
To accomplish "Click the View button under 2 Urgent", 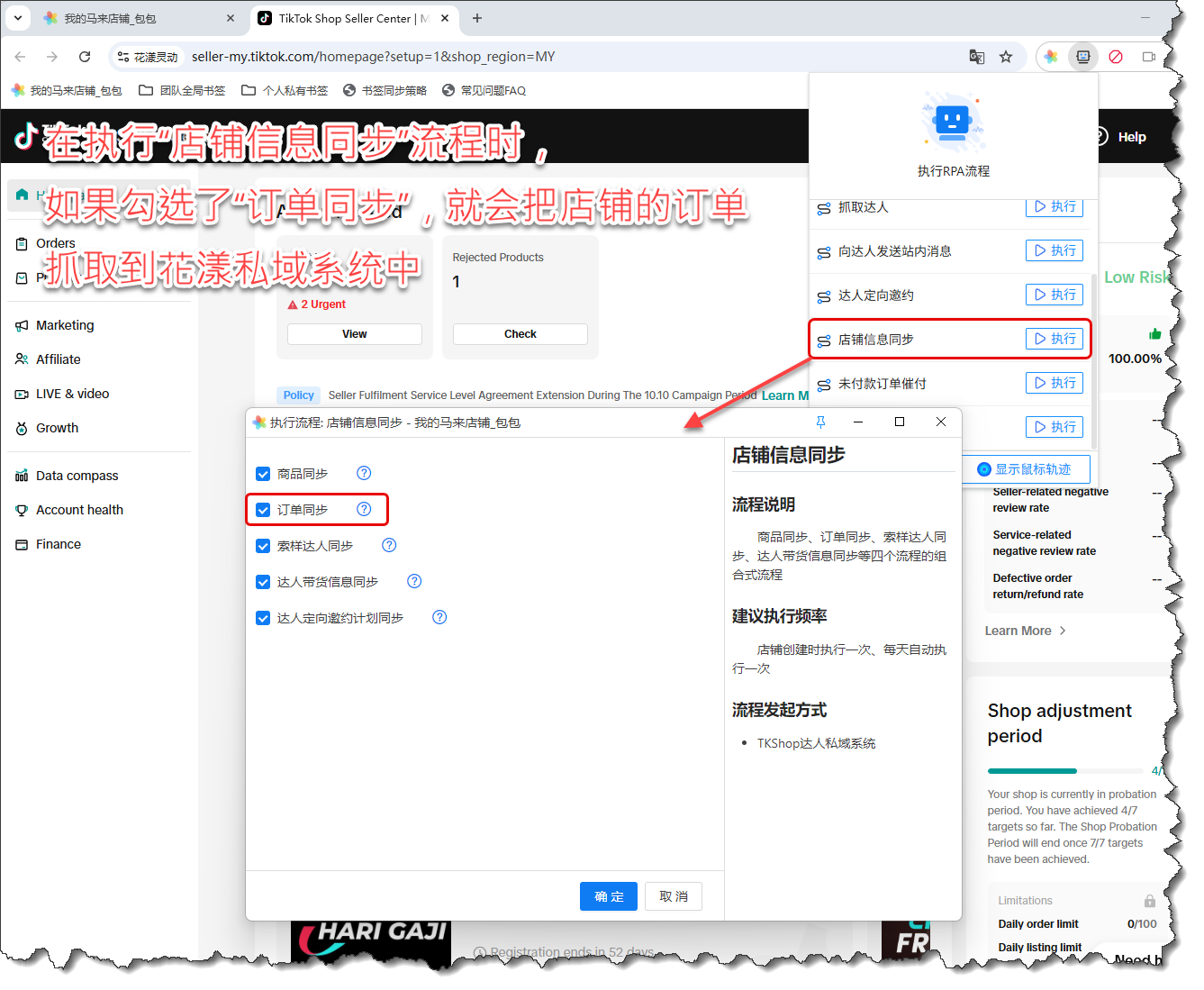I will coord(355,334).
